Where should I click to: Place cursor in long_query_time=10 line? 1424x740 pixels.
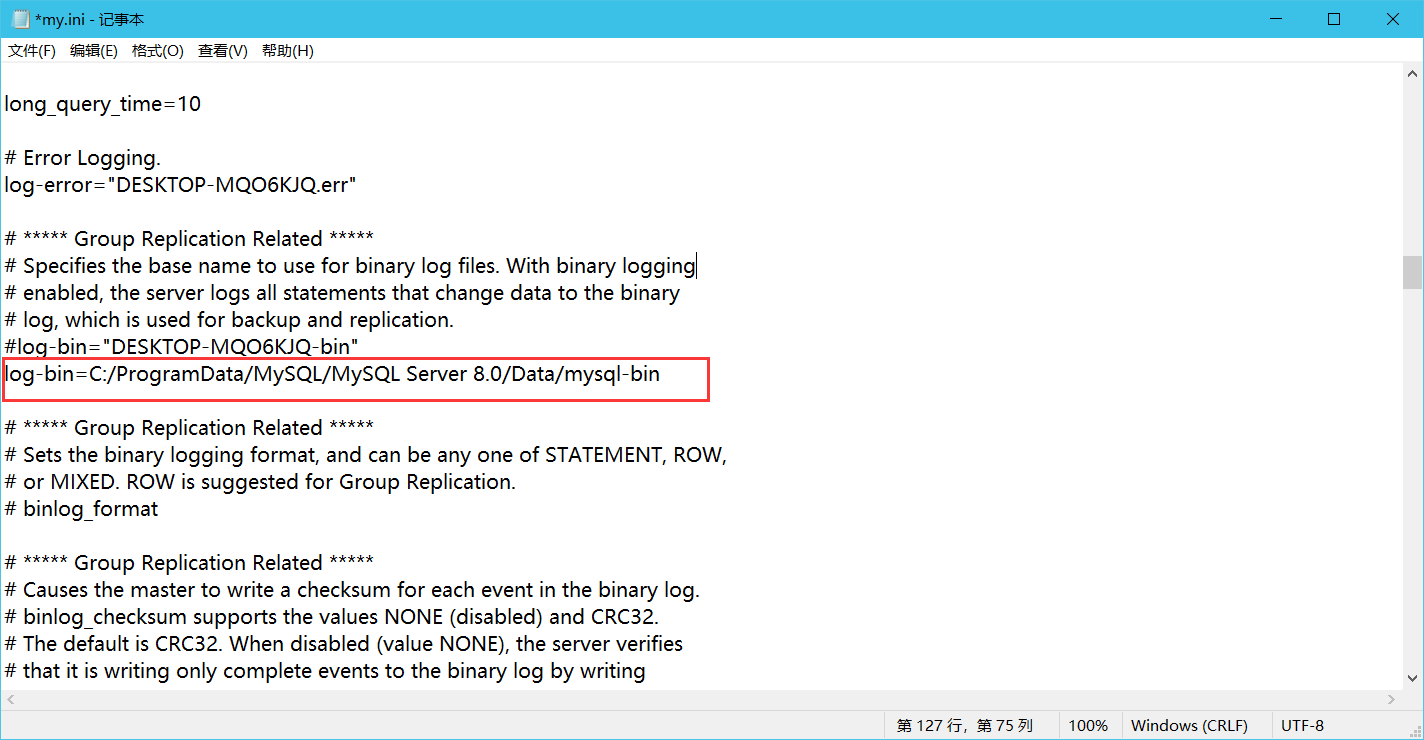103,104
